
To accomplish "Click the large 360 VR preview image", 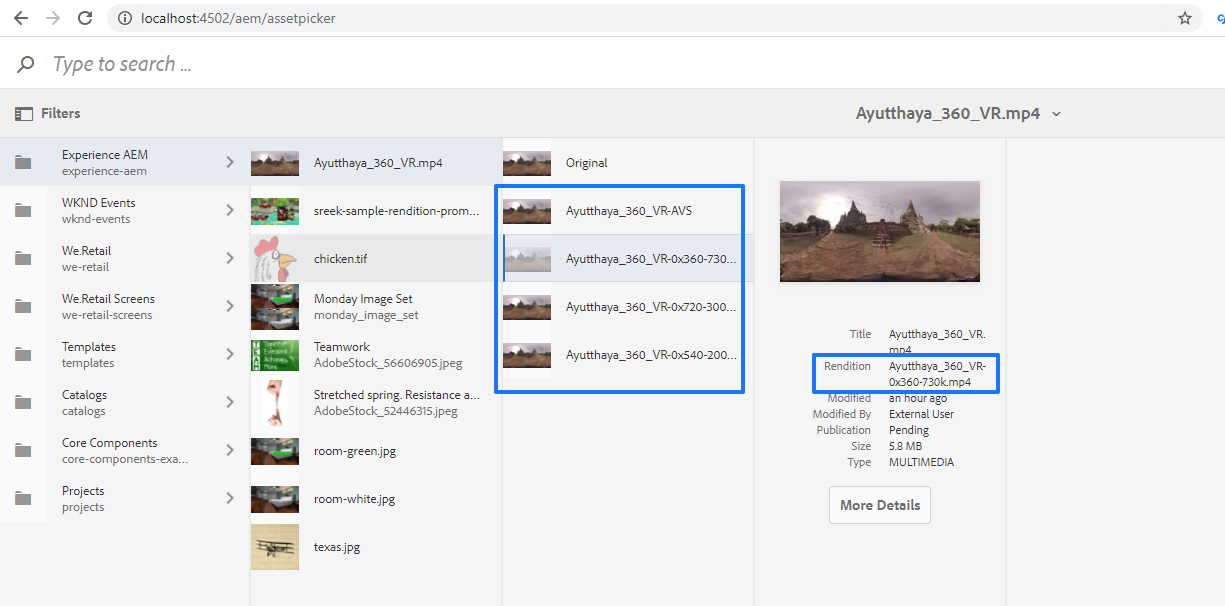I will 880,231.
